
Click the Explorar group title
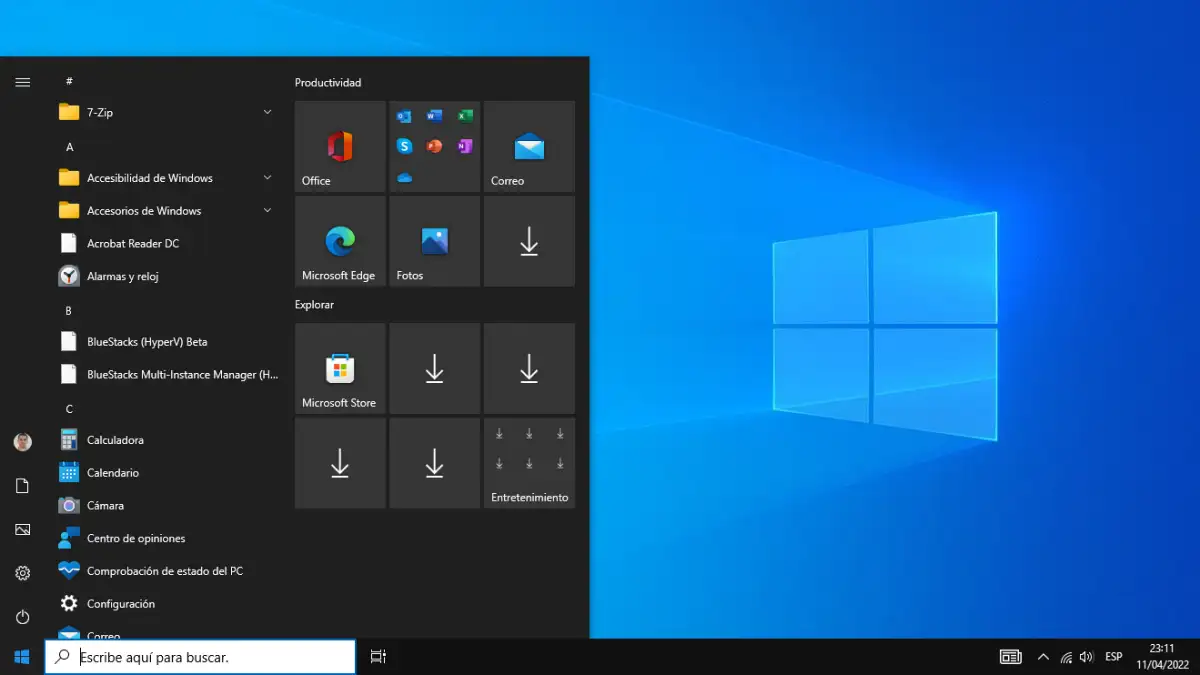(x=314, y=304)
